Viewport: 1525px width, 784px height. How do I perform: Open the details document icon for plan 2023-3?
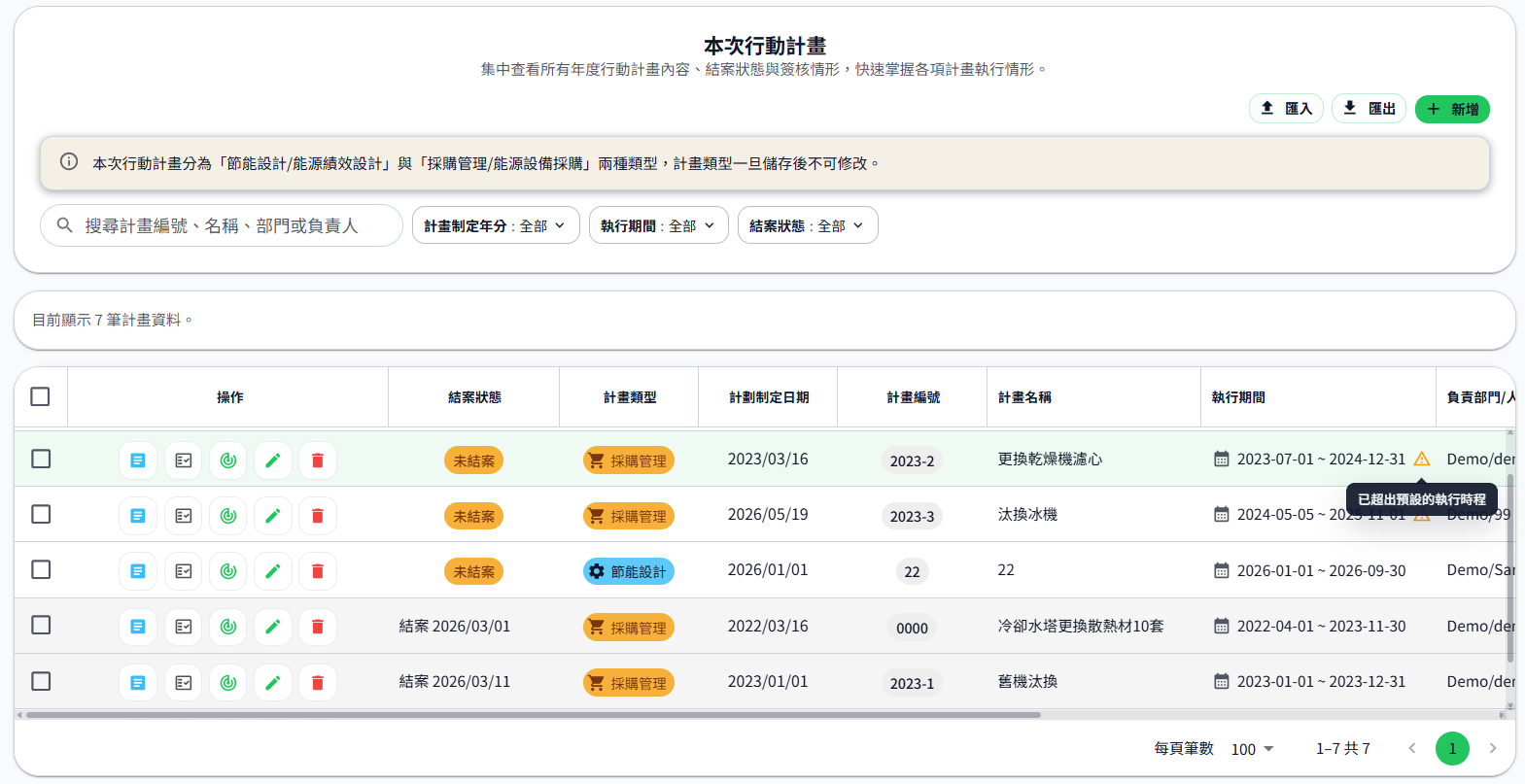[x=138, y=516]
